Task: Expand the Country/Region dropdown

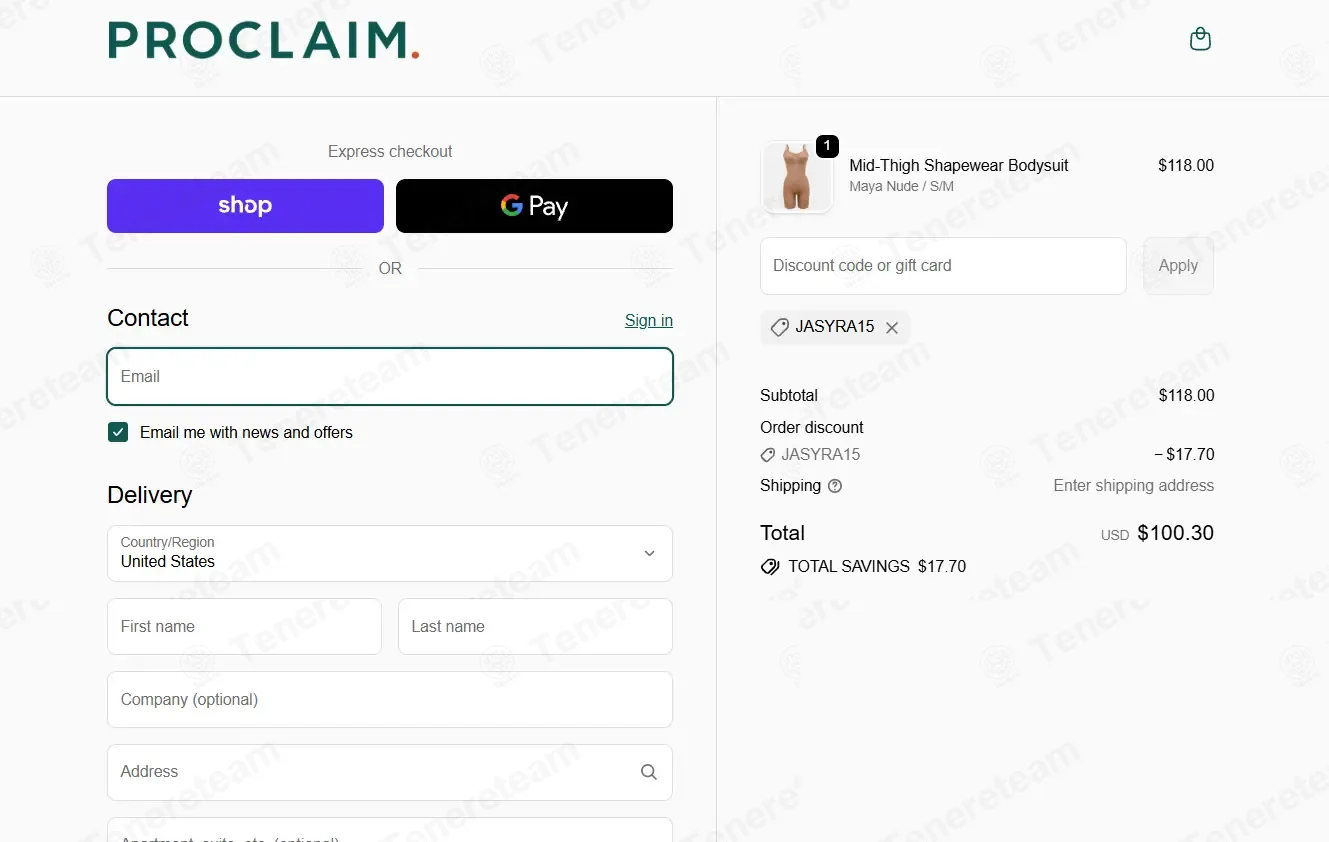Action: 390,553
